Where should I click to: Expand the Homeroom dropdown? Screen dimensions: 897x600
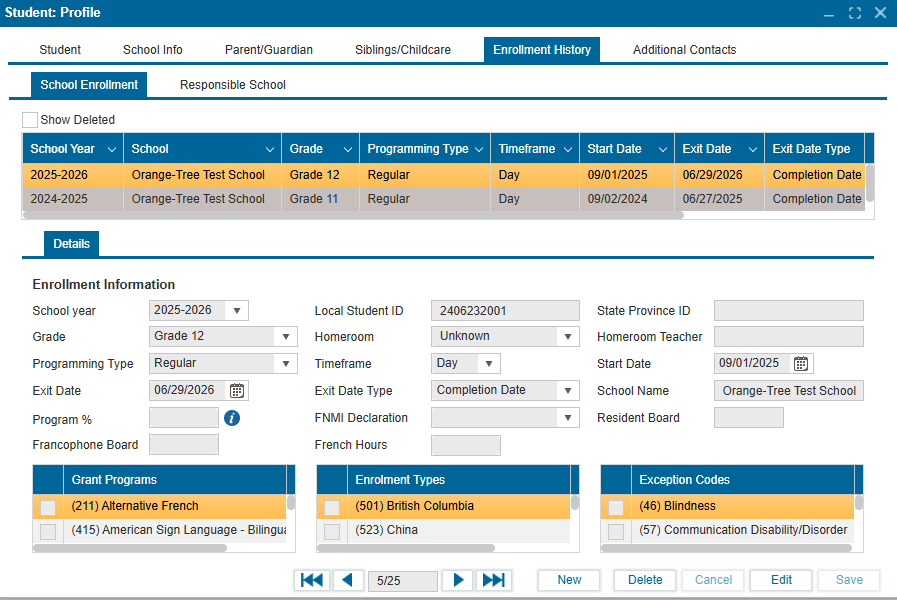coord(568,337)
